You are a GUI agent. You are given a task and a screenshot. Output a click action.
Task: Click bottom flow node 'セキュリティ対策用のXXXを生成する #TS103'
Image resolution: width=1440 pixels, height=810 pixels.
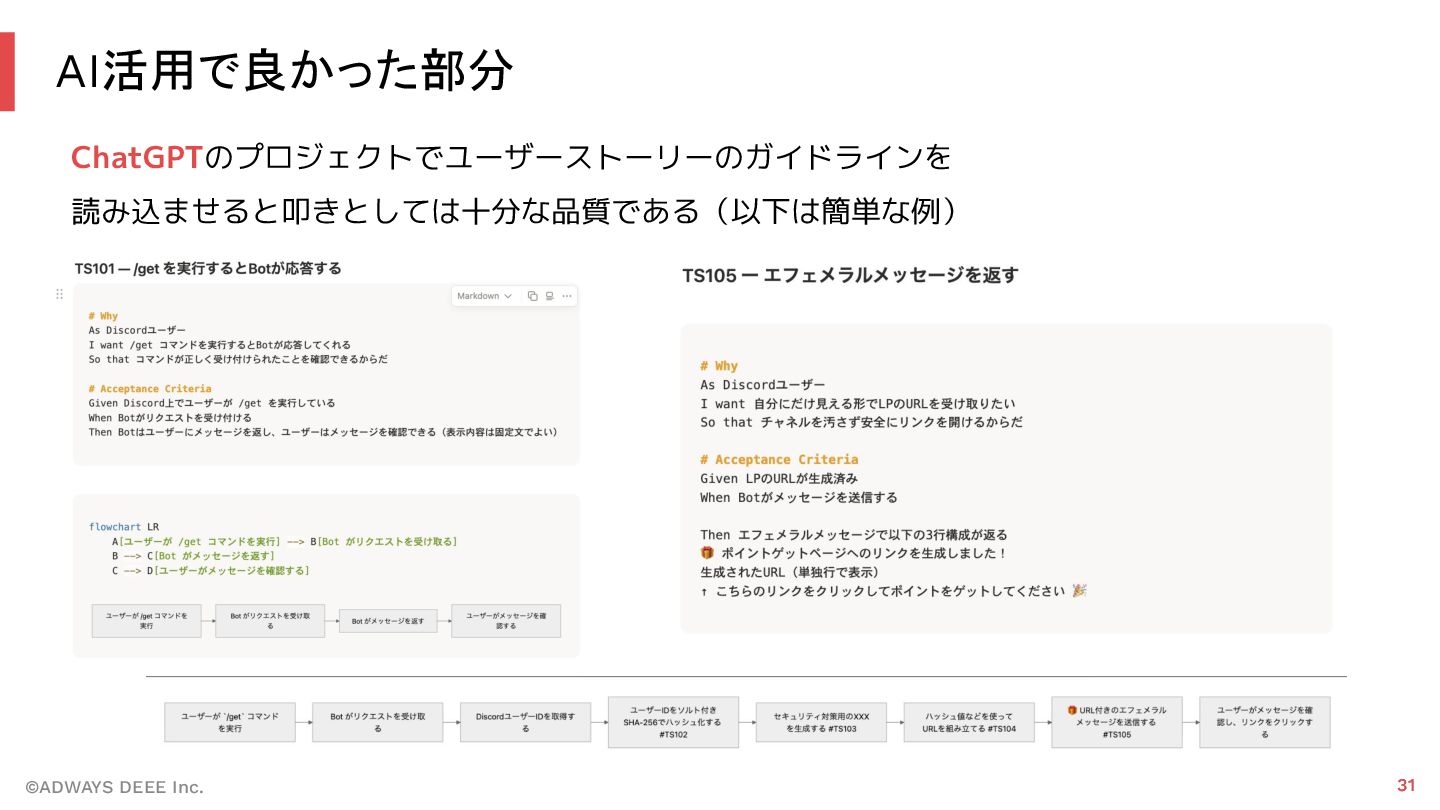[821, 722]
